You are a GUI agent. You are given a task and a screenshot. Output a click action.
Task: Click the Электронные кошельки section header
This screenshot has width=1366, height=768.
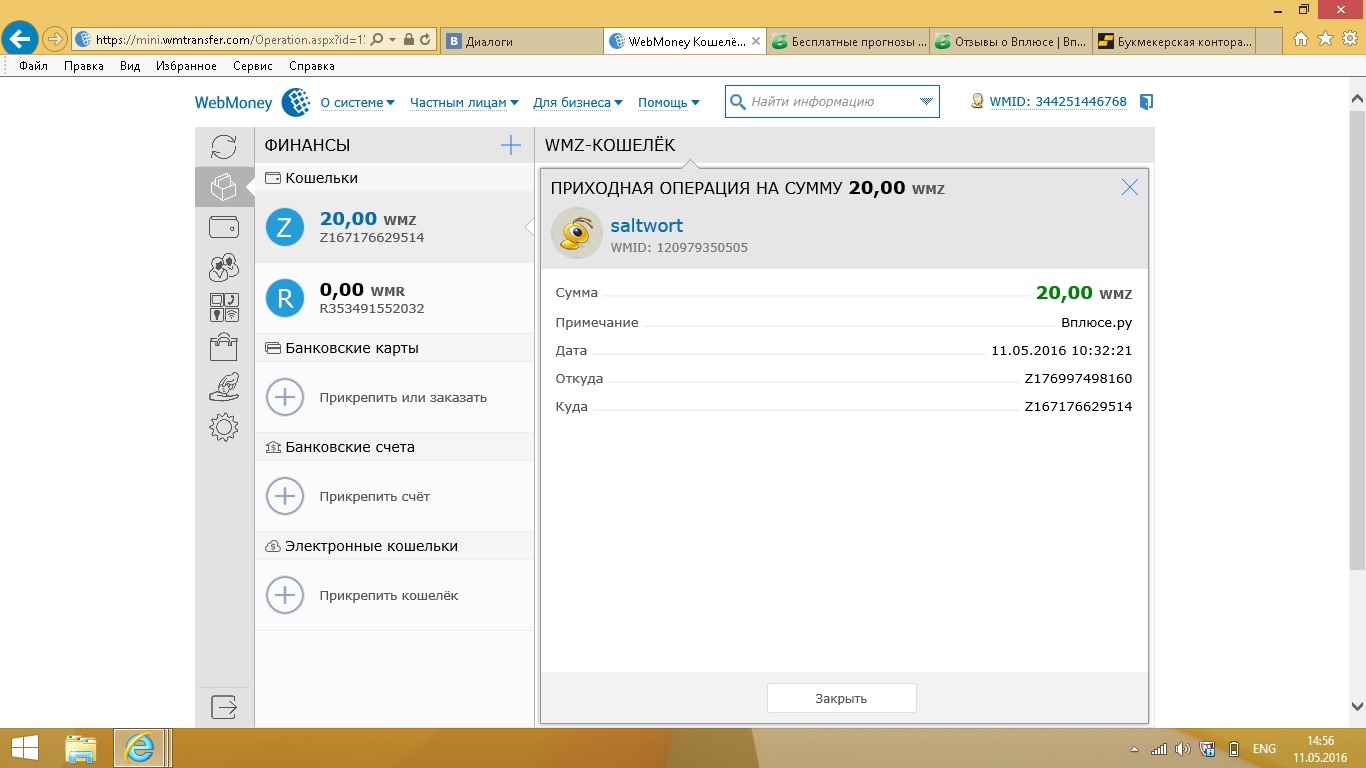pos(394,546)
